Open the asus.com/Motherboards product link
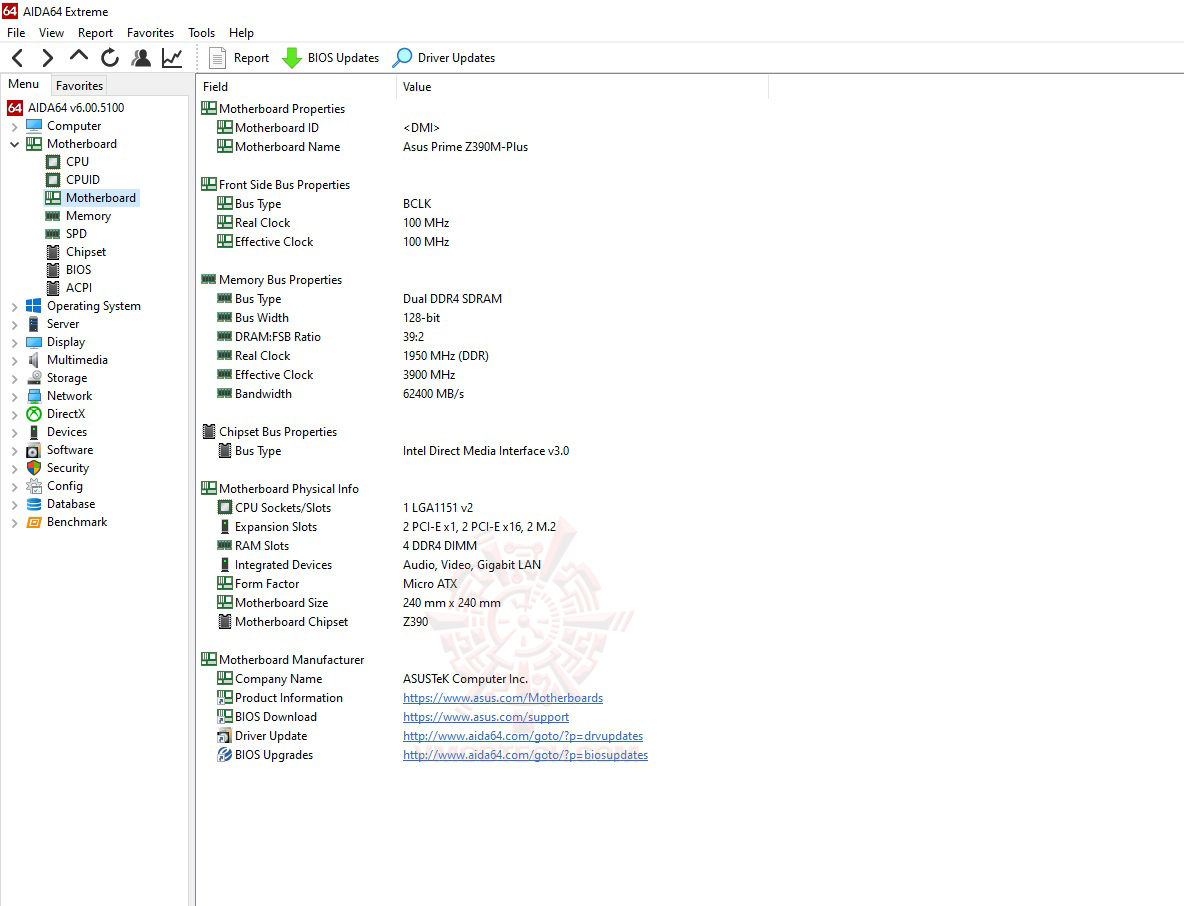This screenshot has height=906, width=1184. 503,698
